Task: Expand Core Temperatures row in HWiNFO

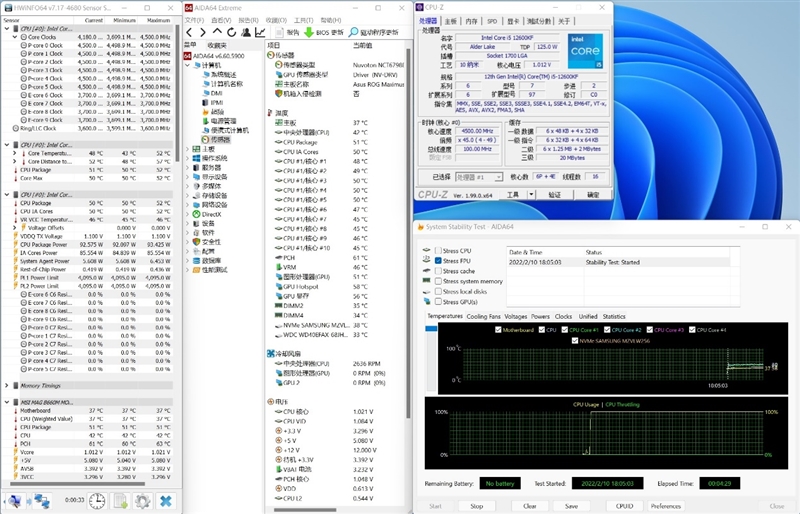Action: (15, 153)
